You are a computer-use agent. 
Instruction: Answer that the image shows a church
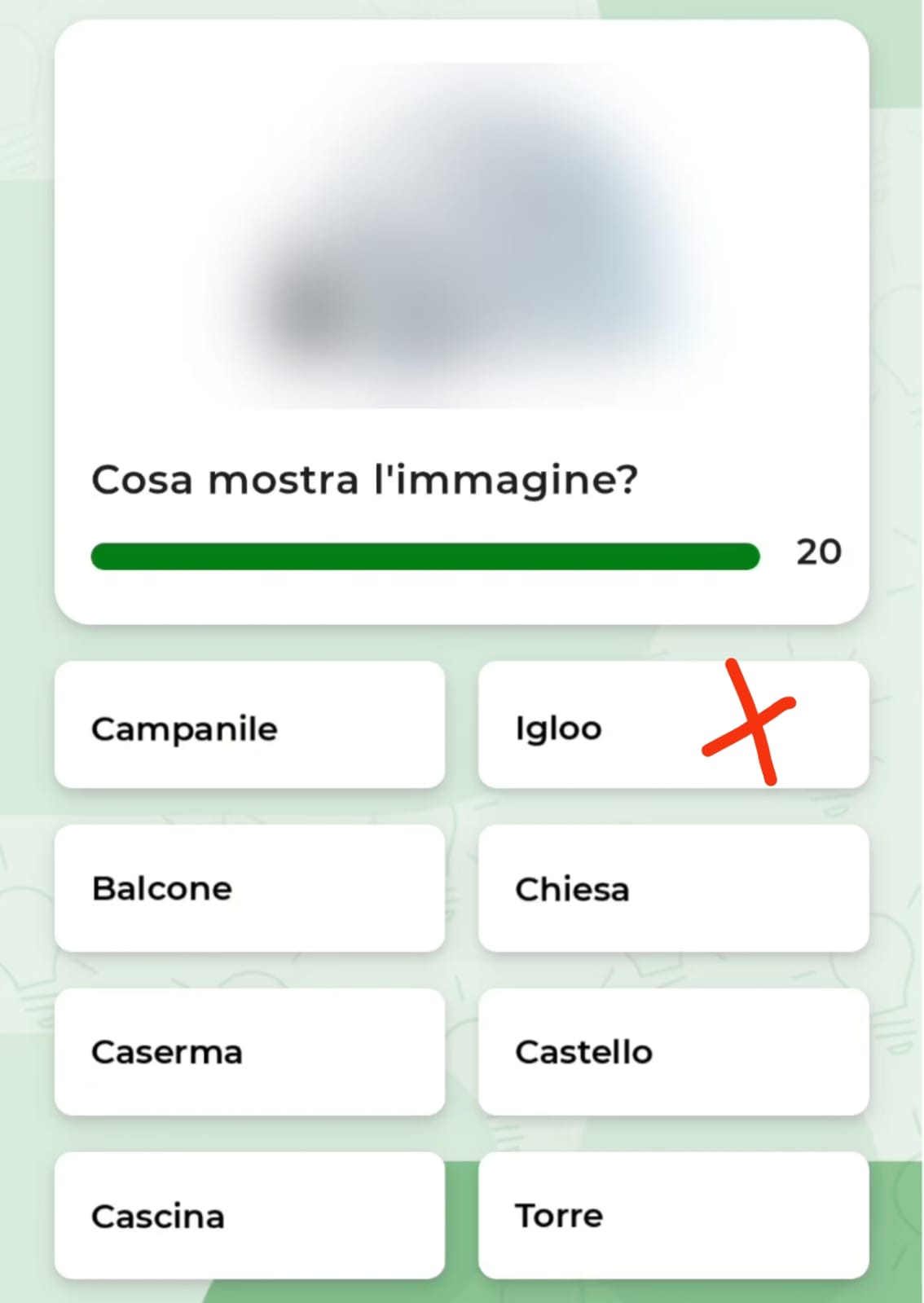[673, 888]
